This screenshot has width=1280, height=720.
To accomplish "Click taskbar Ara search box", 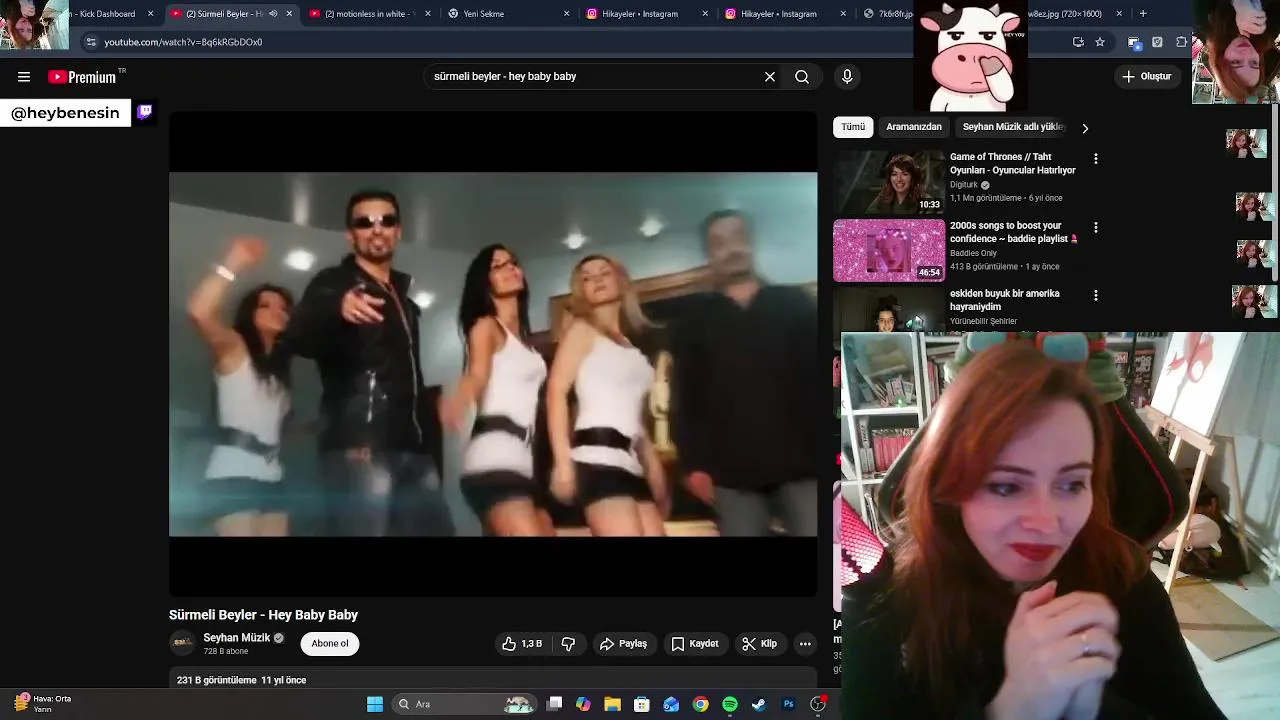I will (462, 704).
